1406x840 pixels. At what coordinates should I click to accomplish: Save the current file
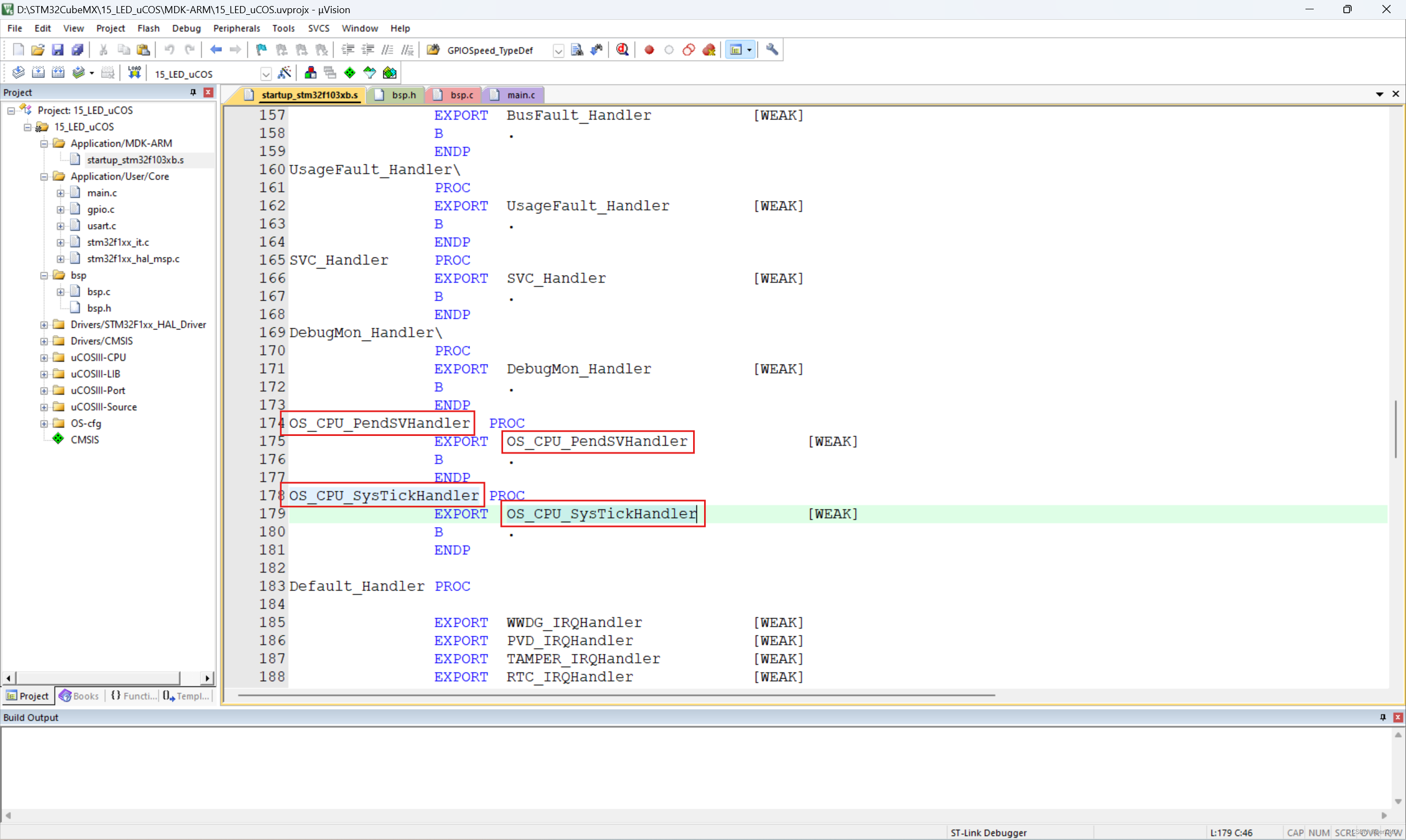click(58, 50)
